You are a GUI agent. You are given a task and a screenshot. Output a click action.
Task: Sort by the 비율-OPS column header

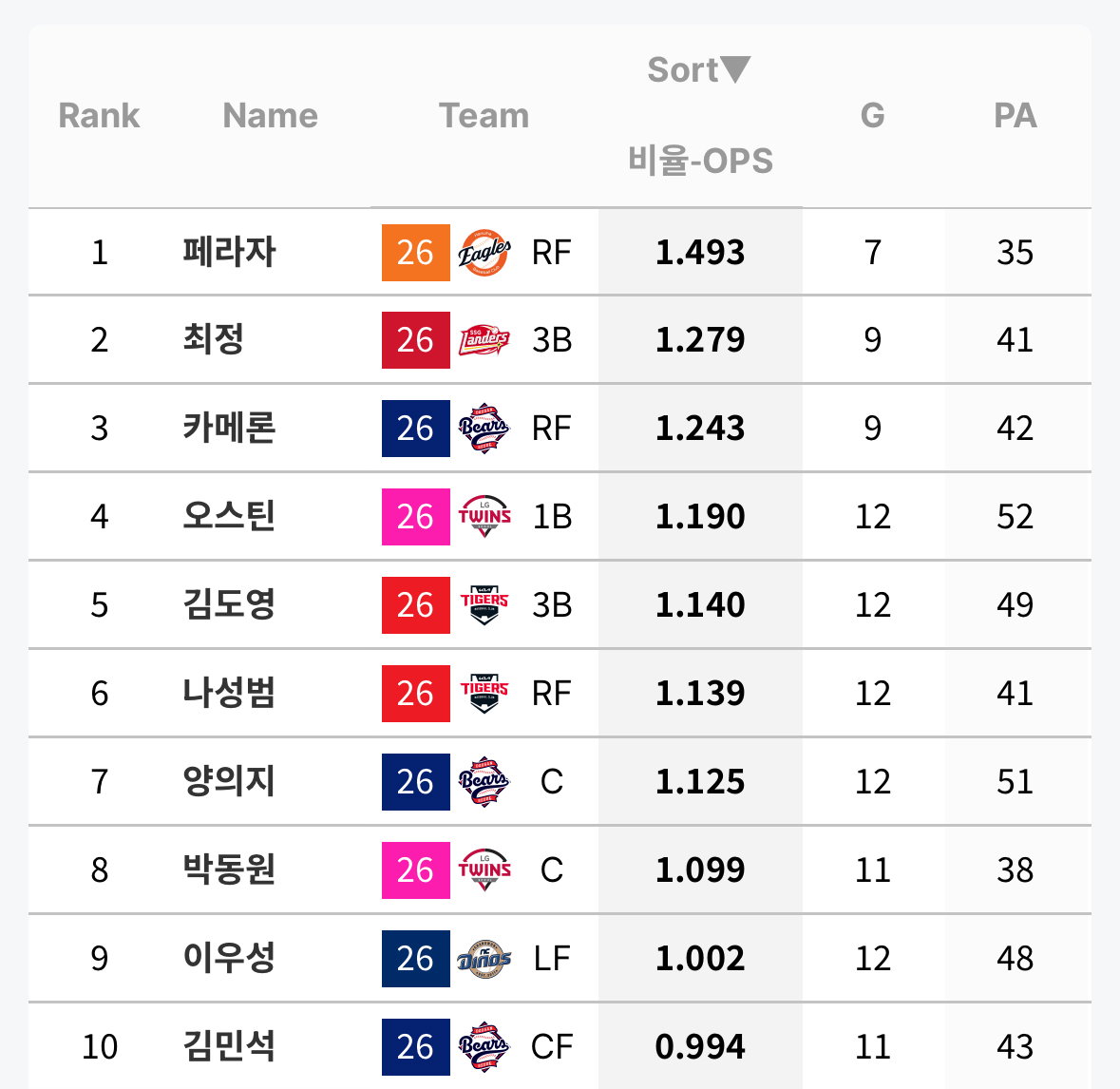[701, 160]
